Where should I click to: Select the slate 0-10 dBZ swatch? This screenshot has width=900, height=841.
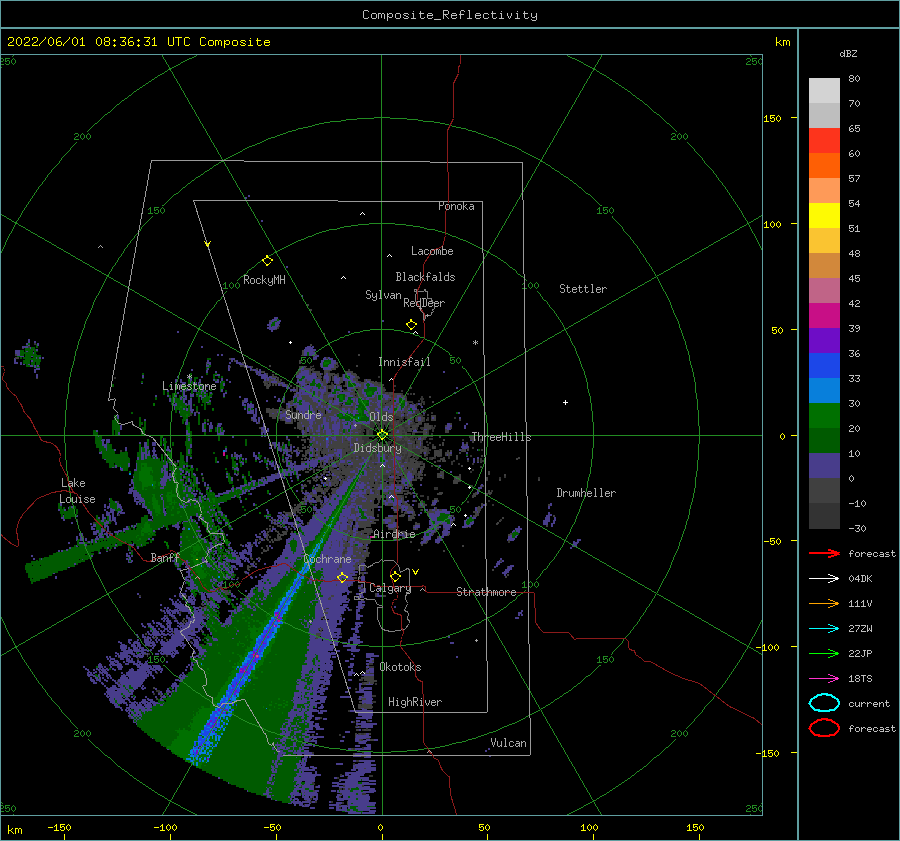pos(824,466)
